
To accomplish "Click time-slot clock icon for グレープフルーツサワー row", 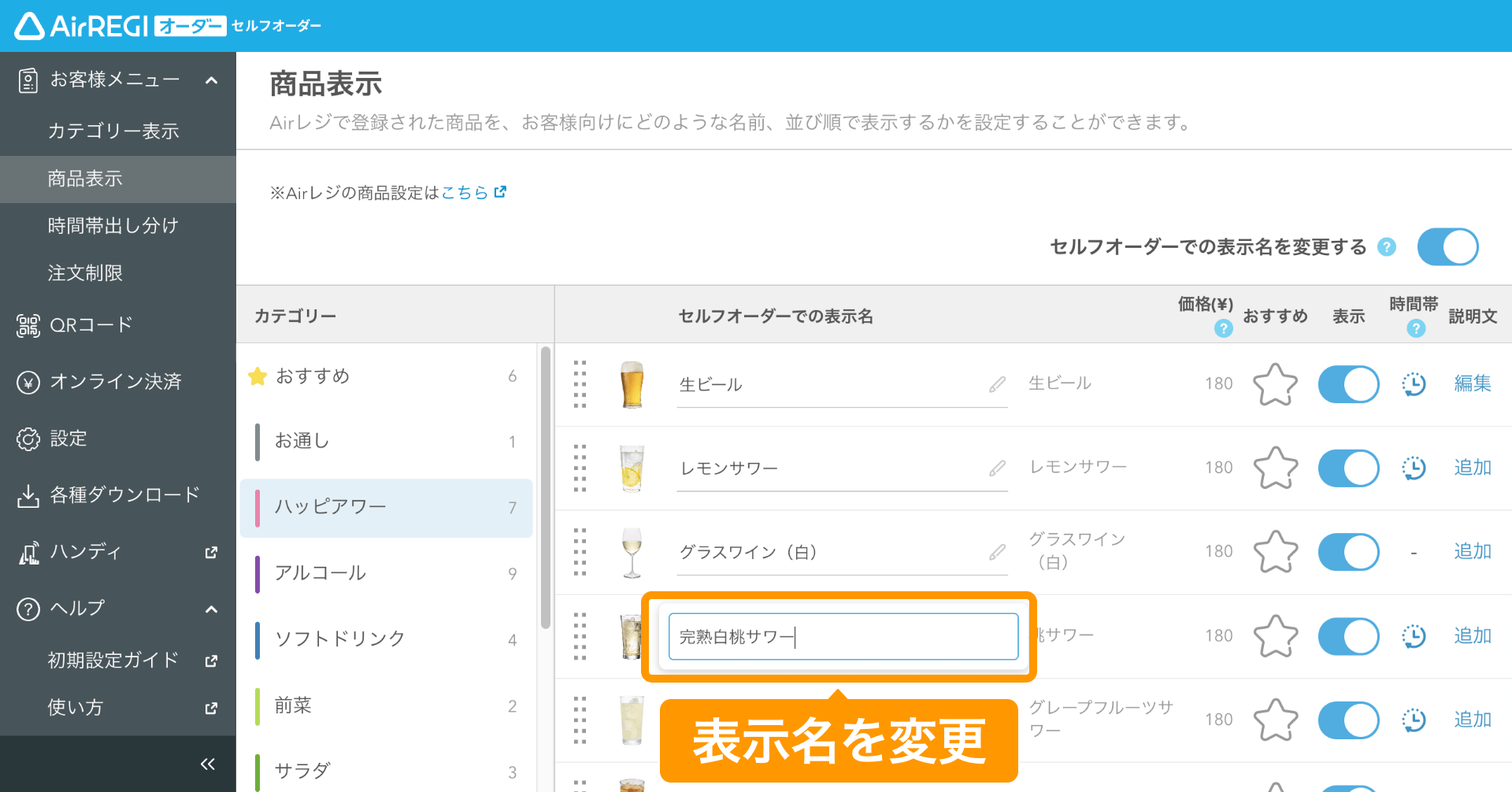I will 1414,720.
